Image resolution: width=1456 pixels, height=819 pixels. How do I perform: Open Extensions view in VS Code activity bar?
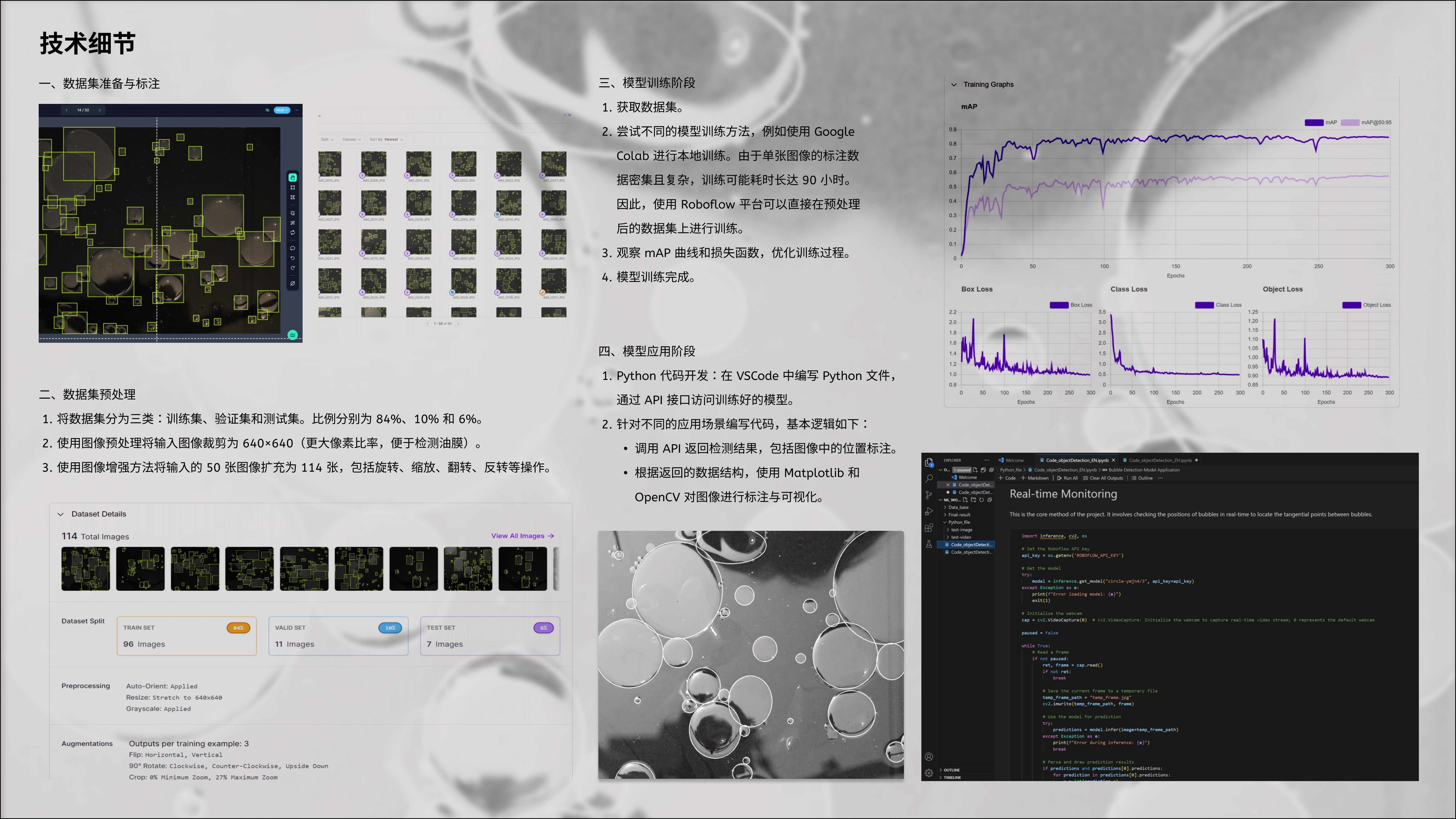[x=929, y=528]
